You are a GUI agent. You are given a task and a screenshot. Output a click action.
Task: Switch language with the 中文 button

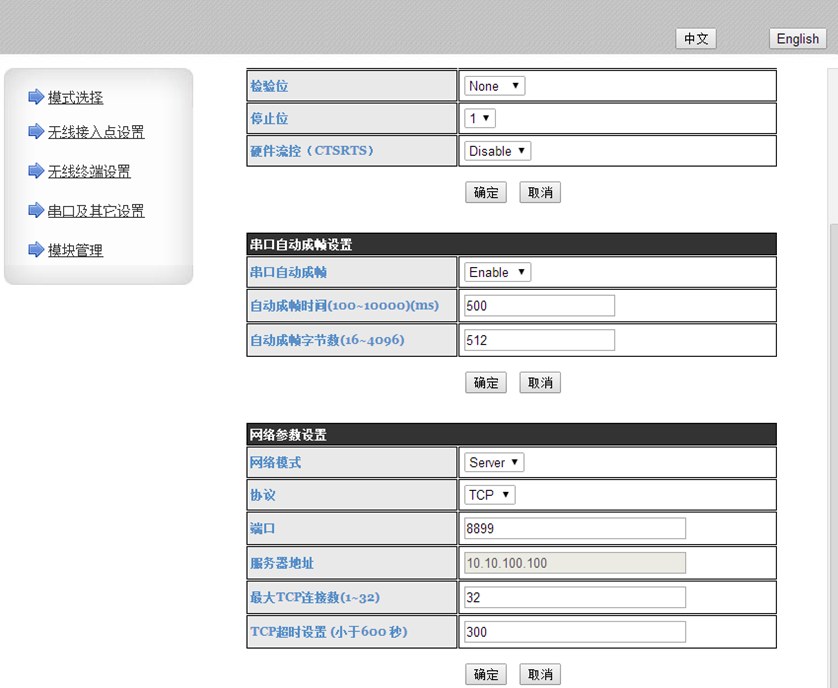tap(696, 38)
